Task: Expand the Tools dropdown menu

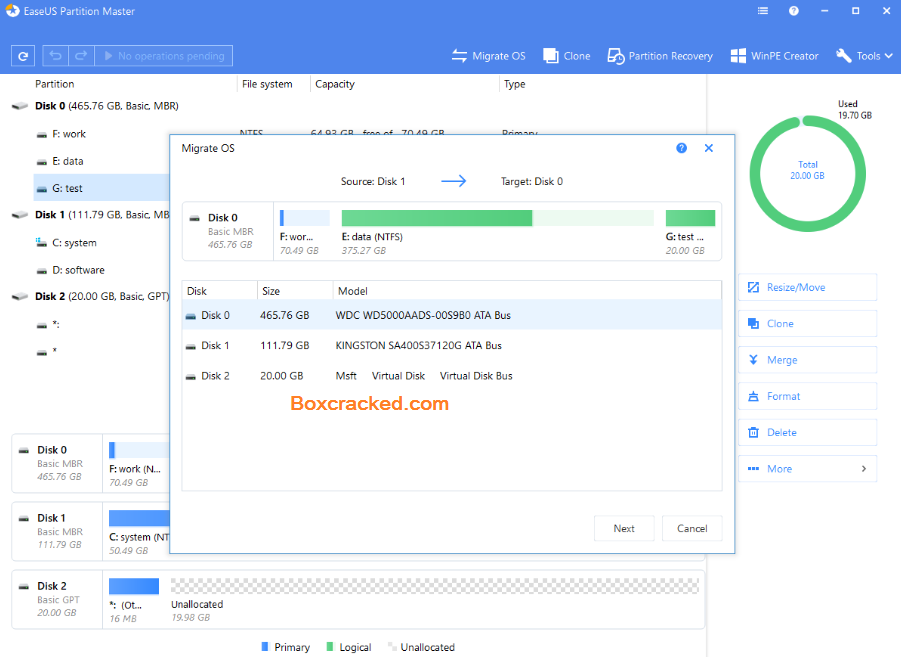Action: [x=865, y=56]
